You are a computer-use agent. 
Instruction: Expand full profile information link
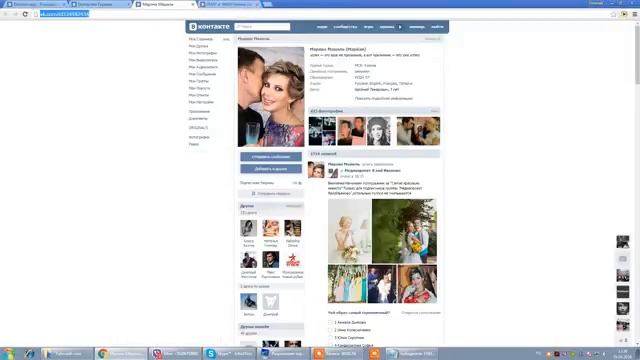pos(384,98)
